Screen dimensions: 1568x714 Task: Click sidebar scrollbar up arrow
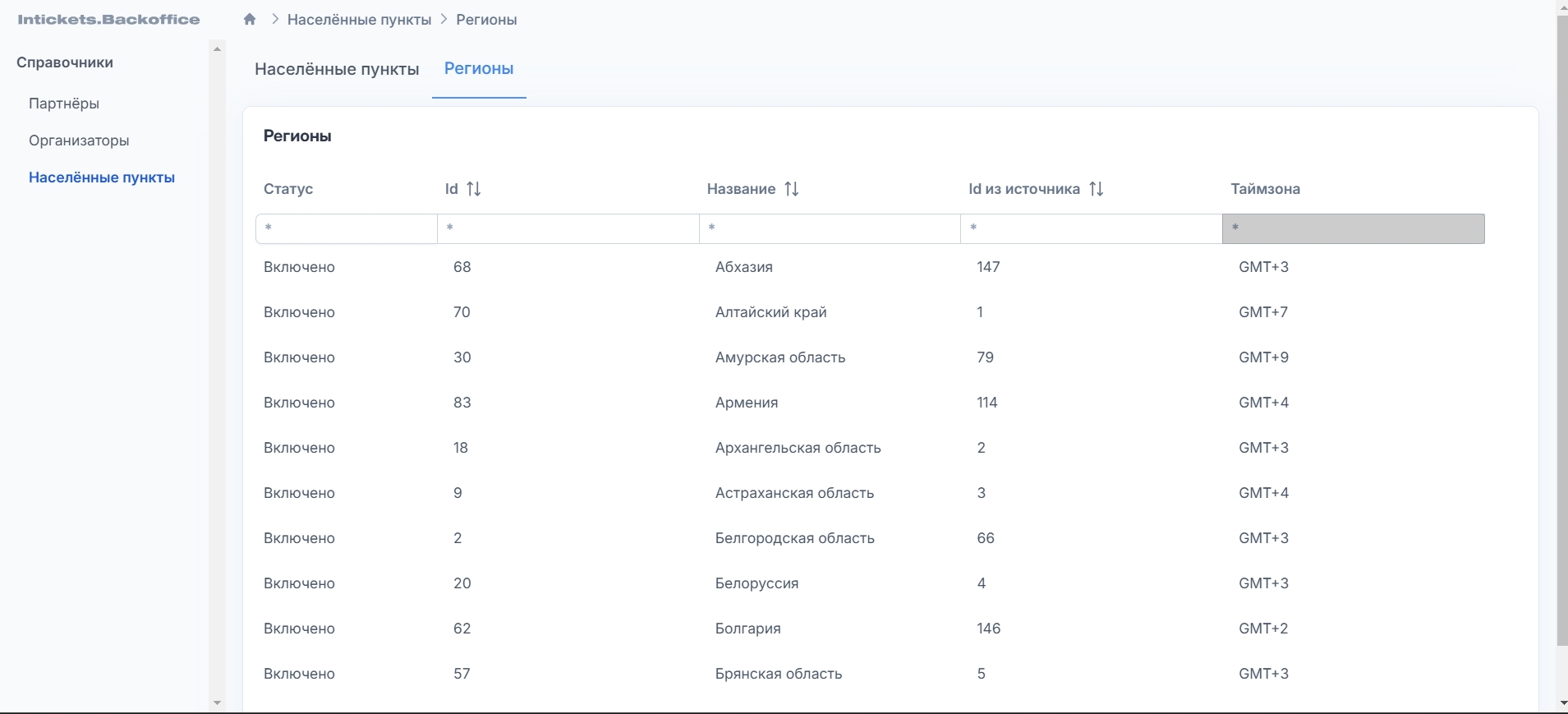click(217, 49)
